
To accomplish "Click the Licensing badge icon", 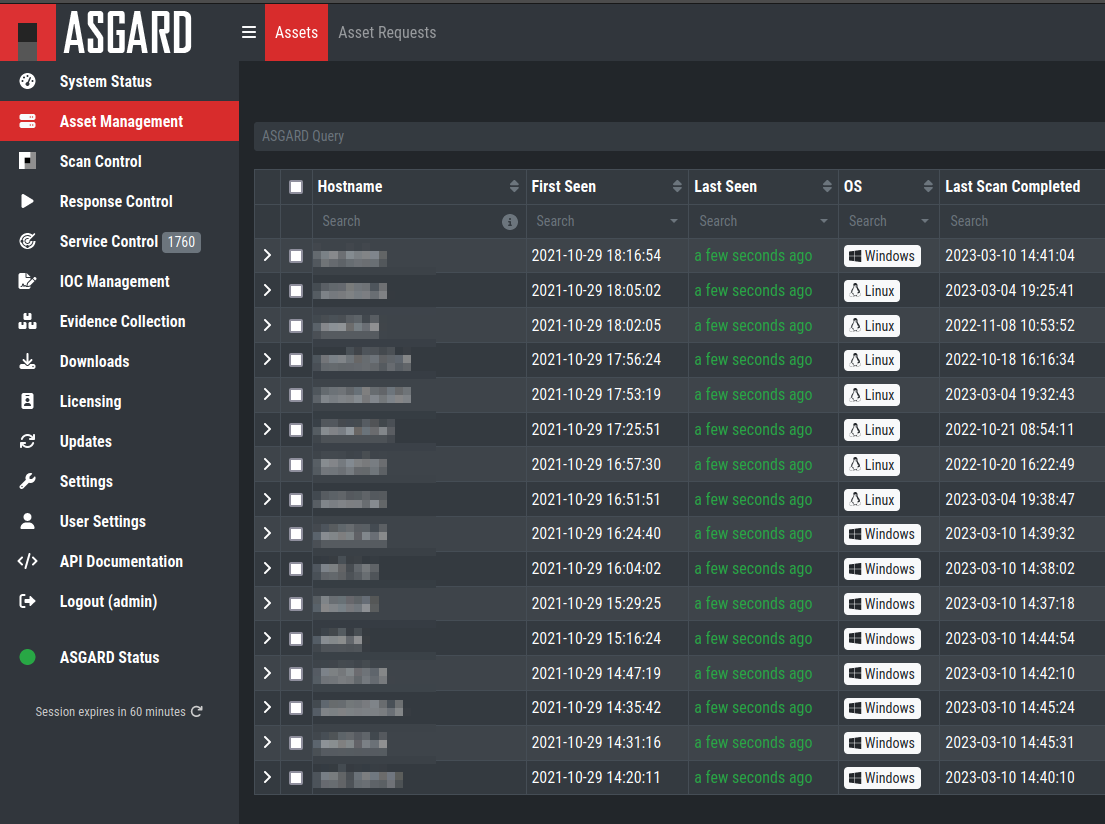I will coord(27,401).
